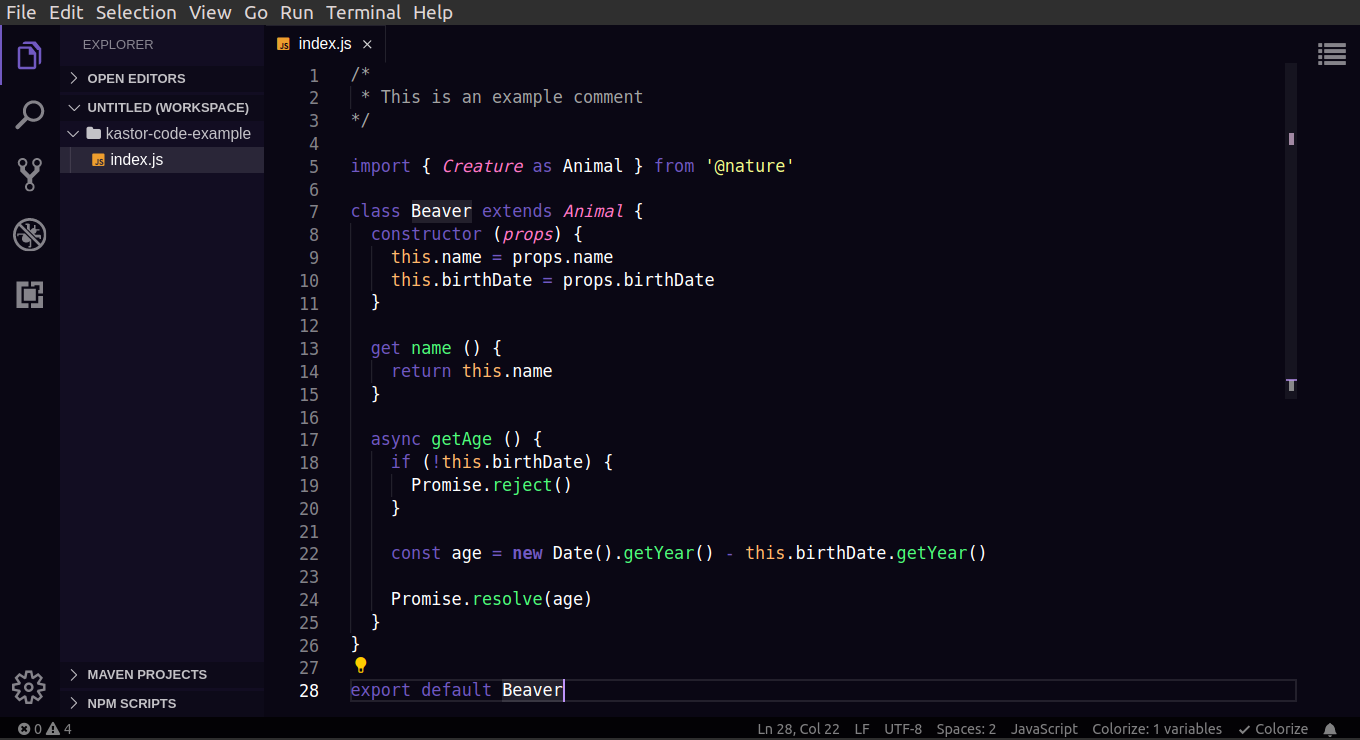This screenshot has height=740, width=1360.
Task: Change the Spaces: 2 indentation setting
Action: point(966,729)
